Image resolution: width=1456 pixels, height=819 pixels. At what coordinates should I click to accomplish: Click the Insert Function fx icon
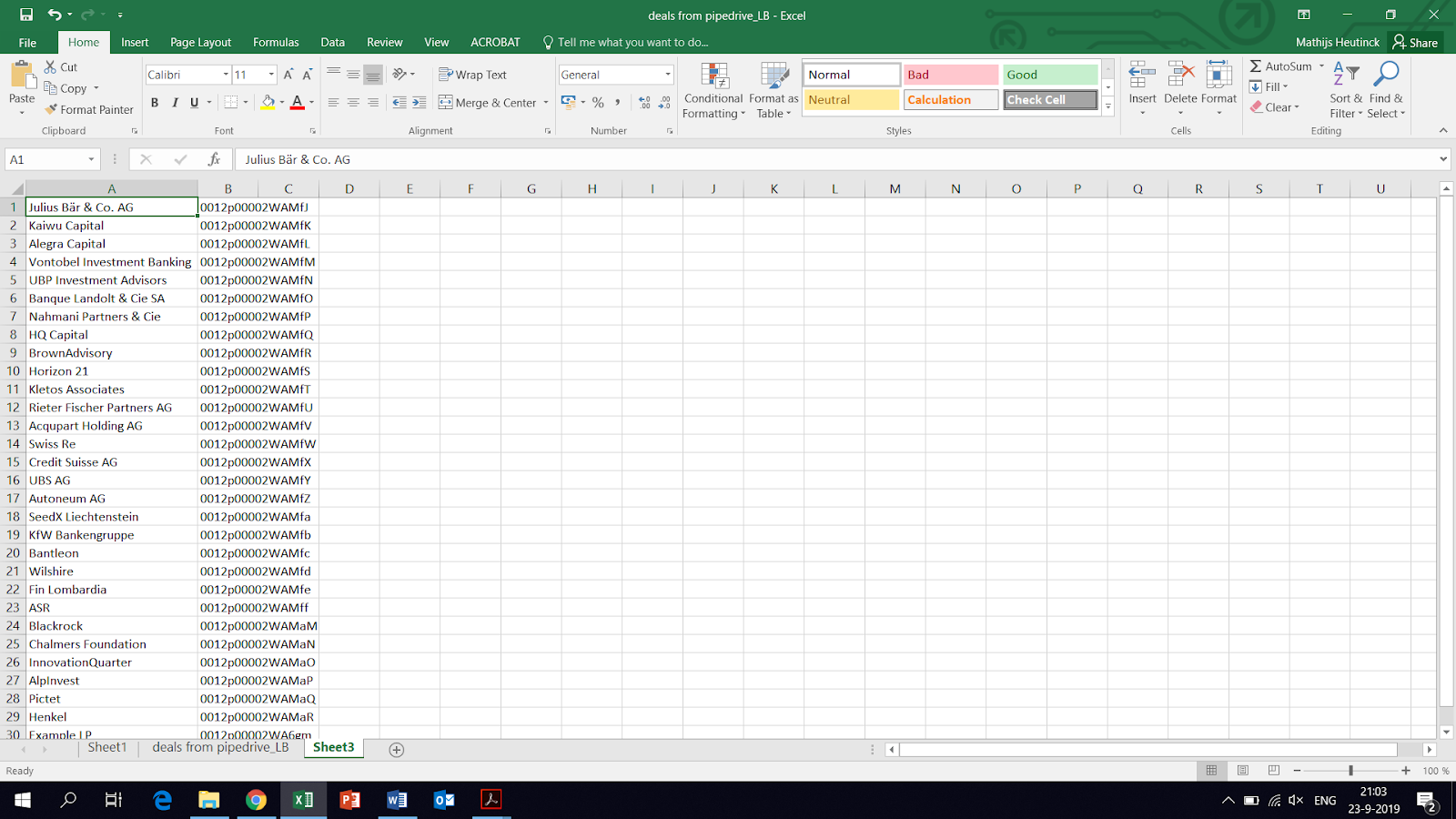(x=214, y=159)
